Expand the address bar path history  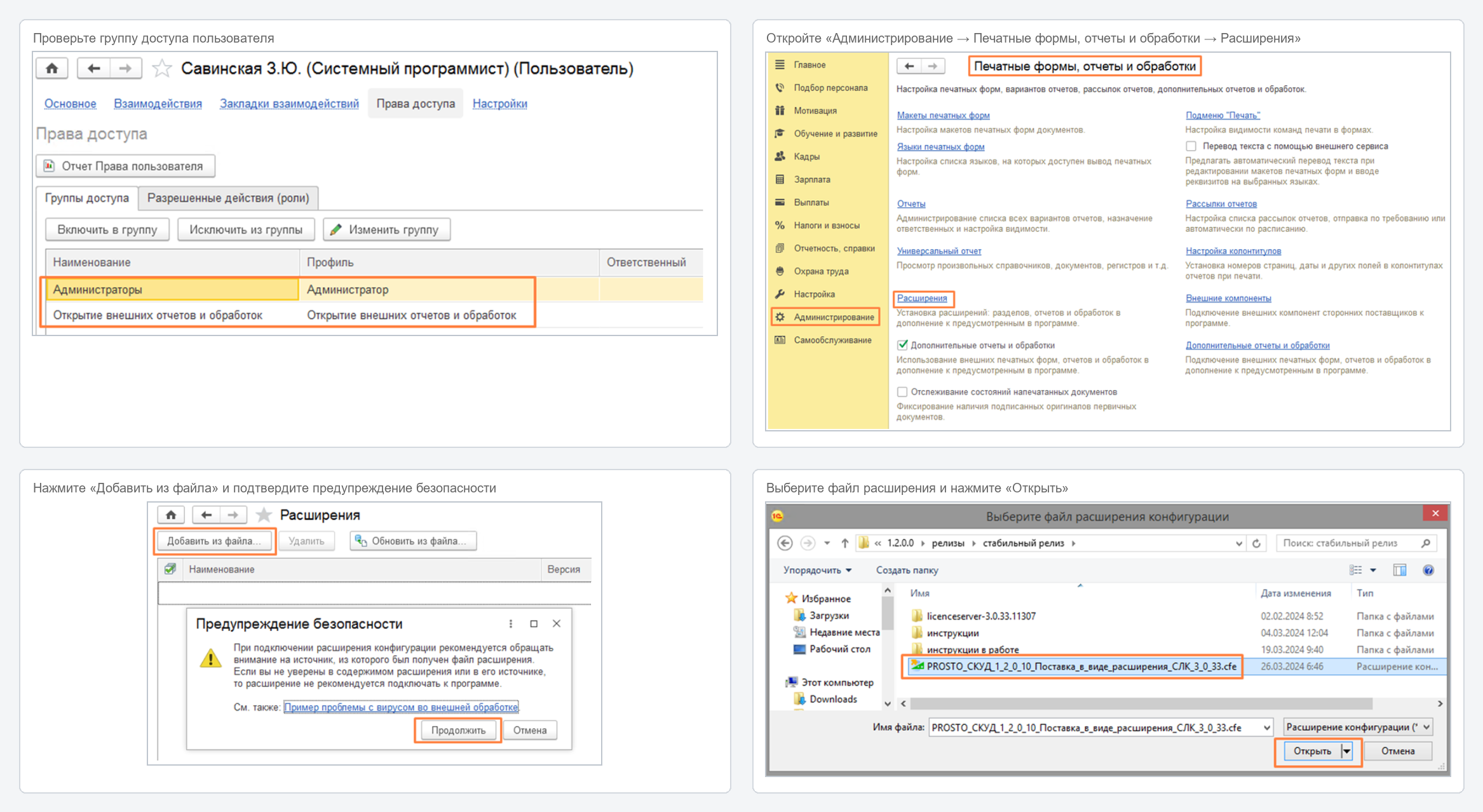[1238, 543]
